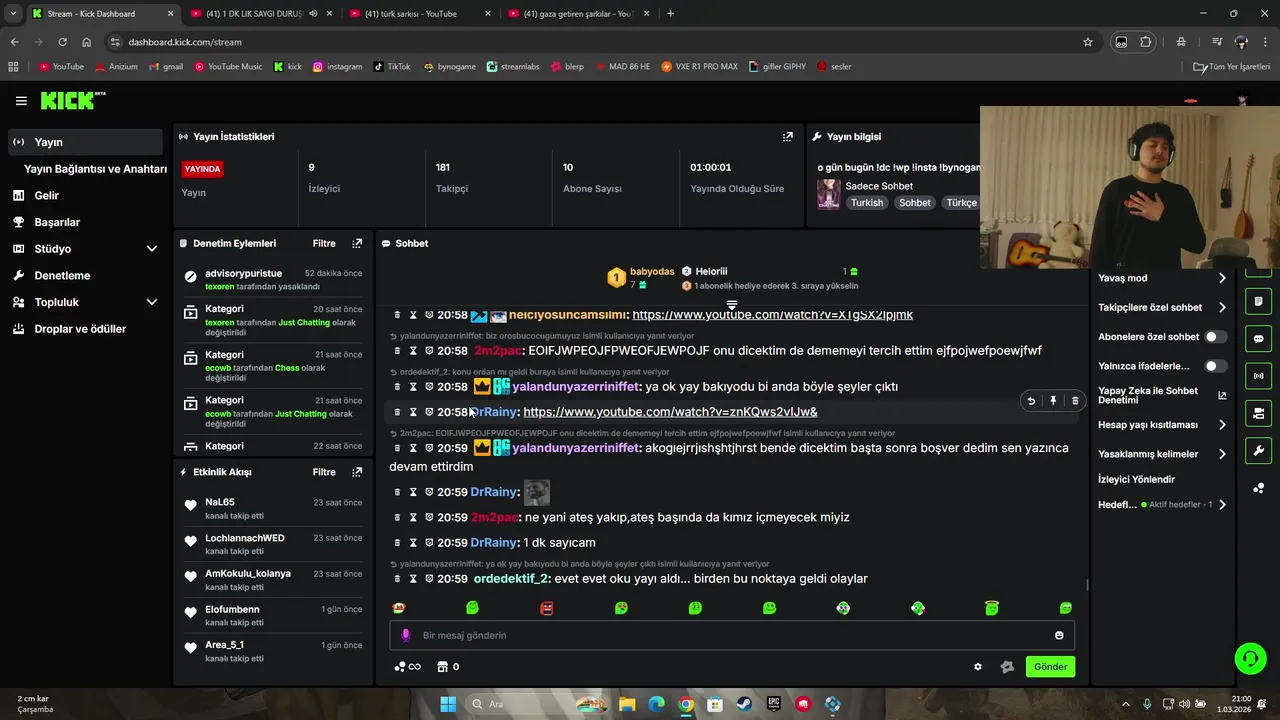Insert the halo emote from emote row
The width and height of the screenshot is (1280, 720).
991,608
